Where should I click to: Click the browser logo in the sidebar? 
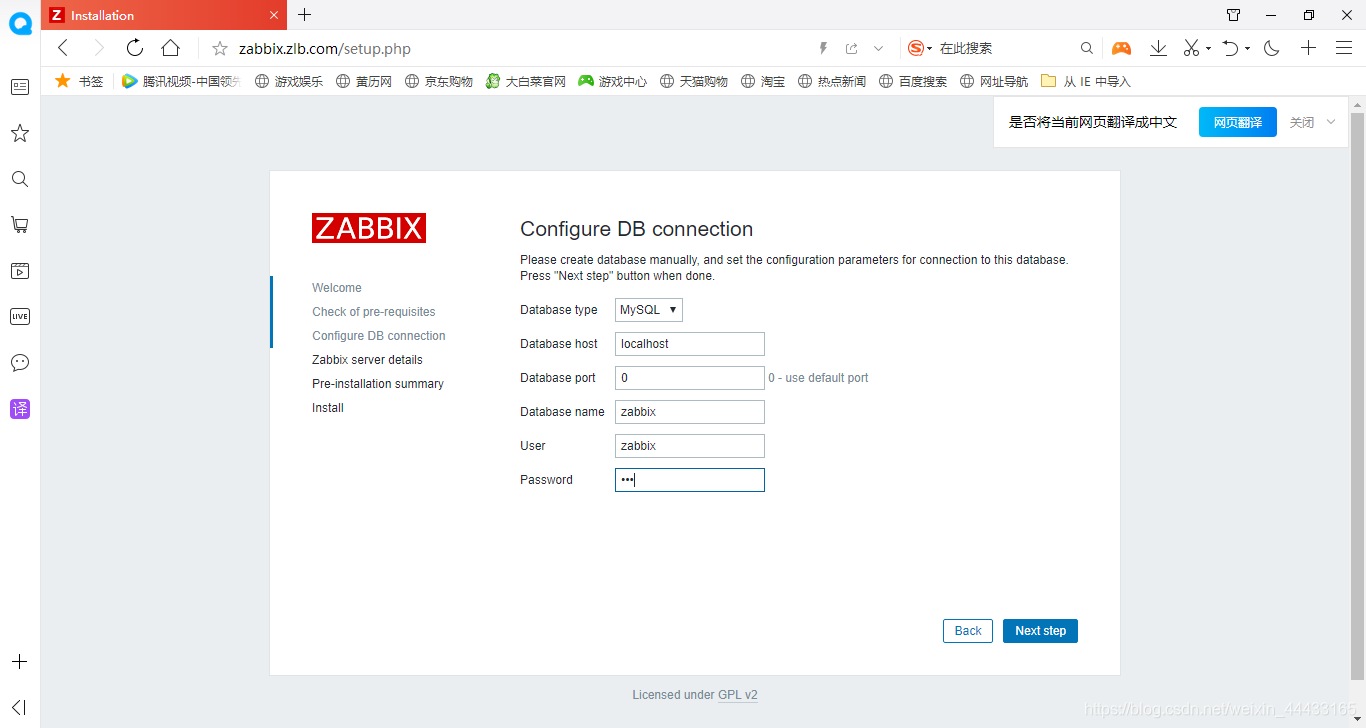[20, 23]
